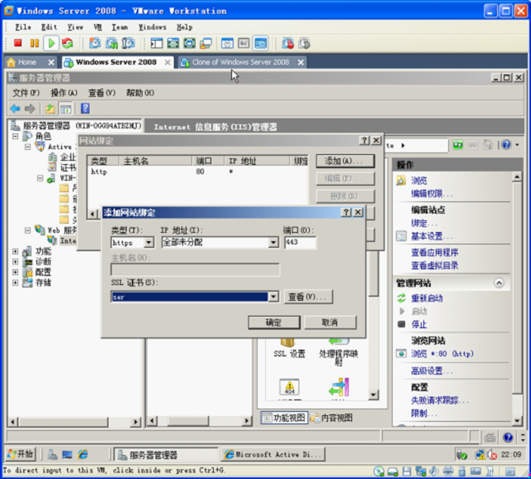Image resolution: width=531 pixels, height=479 pixels.
Task: Open the 操作(A) menu in Server Manager
Action: click(x=64, y=92)
